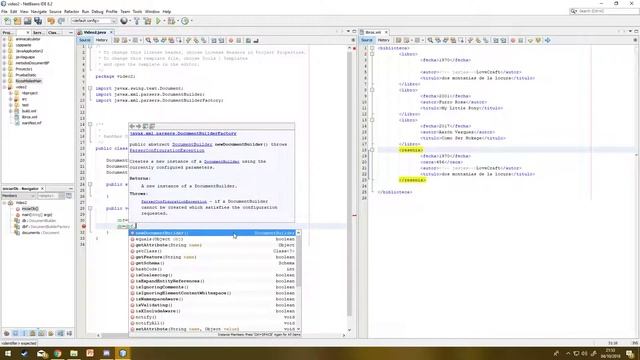This screenshot has width=640, height=360.
Task: Open the File menu
Action: click(4, 11)
